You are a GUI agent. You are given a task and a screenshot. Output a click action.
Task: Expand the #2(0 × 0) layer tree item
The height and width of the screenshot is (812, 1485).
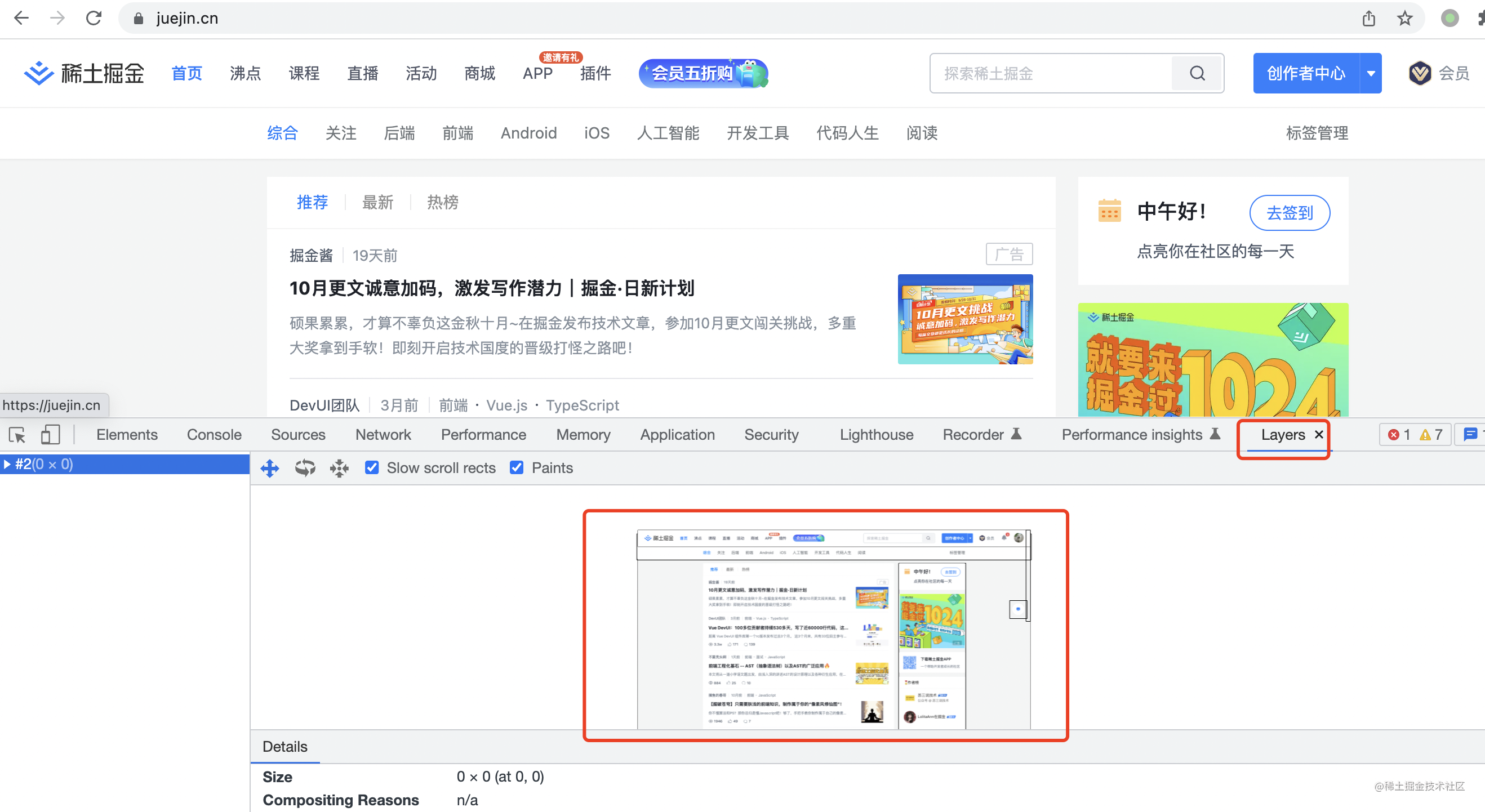click(x=7, y=465)
